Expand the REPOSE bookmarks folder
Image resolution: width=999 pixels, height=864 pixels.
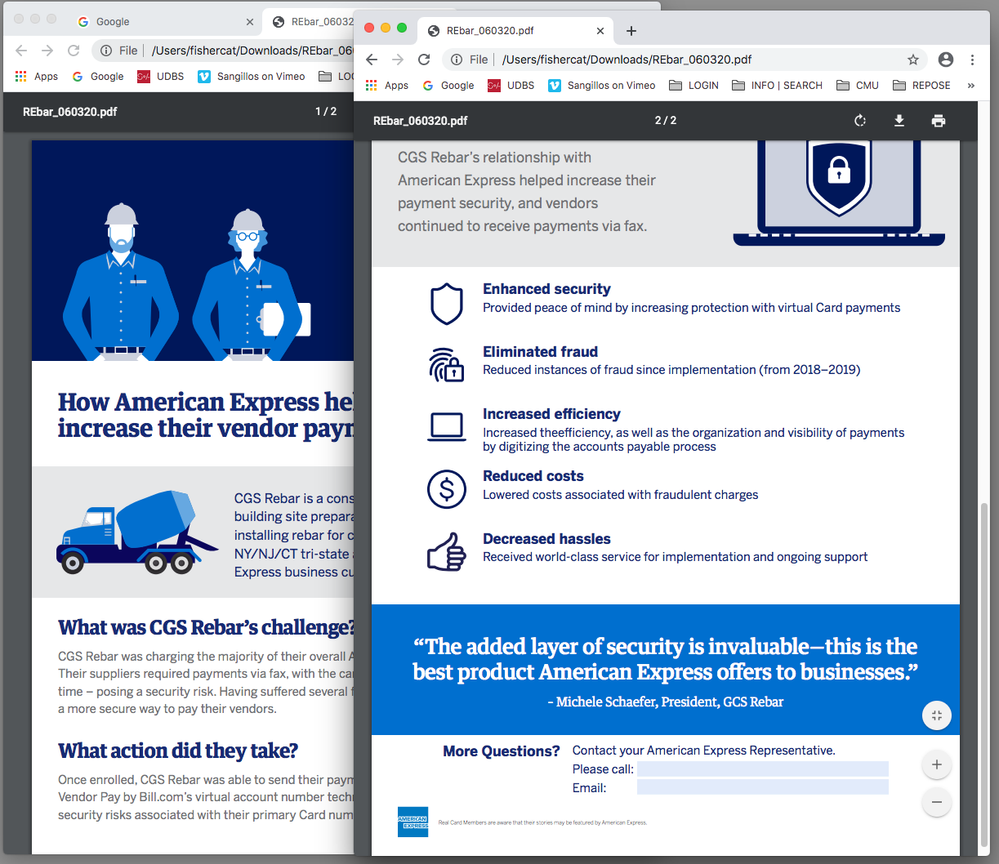click(x=922, y=85)
